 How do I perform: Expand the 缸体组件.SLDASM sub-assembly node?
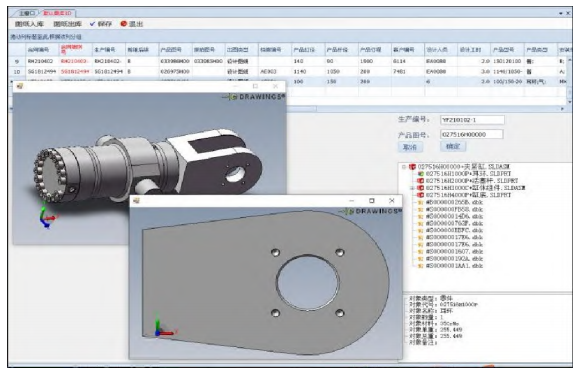click(412, 188)
